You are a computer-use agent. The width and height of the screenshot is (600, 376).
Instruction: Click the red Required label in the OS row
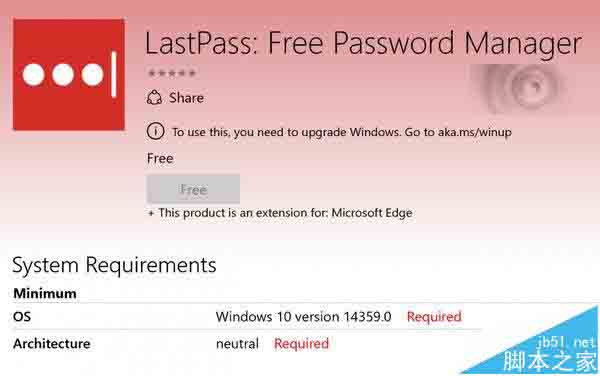(434, 317)
